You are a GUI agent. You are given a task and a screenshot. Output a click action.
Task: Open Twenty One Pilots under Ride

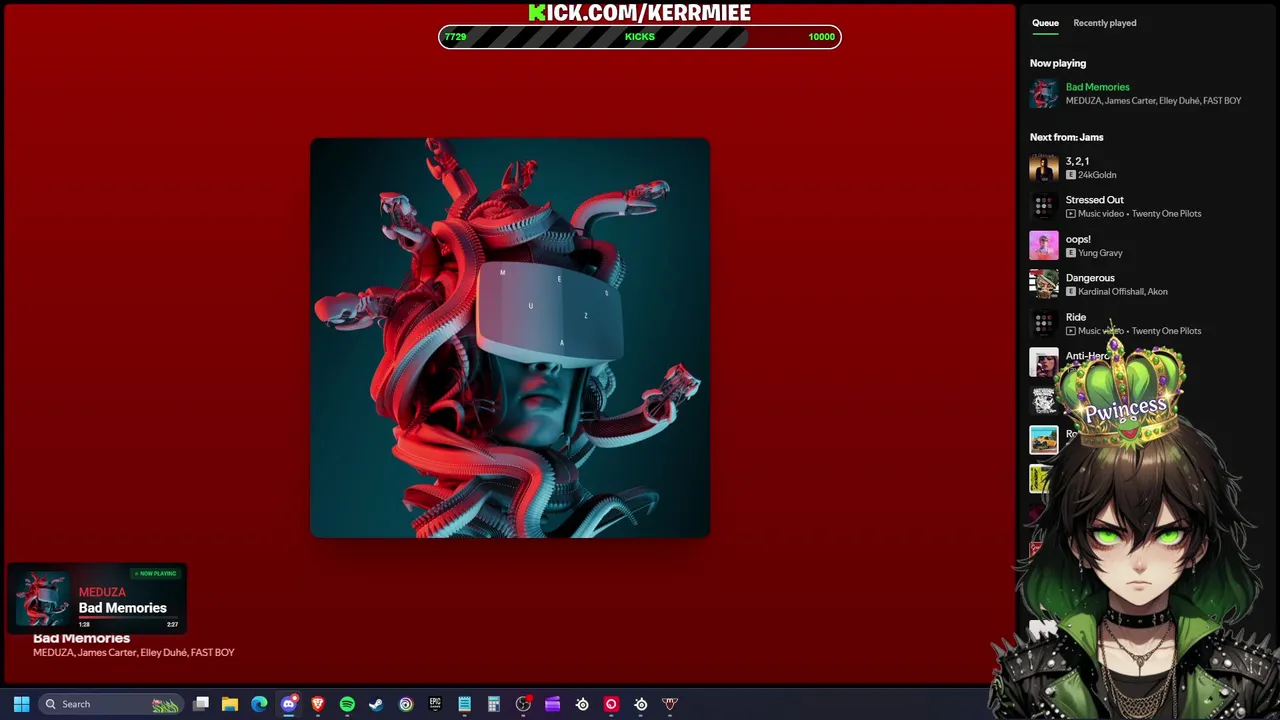point(1166,331)
